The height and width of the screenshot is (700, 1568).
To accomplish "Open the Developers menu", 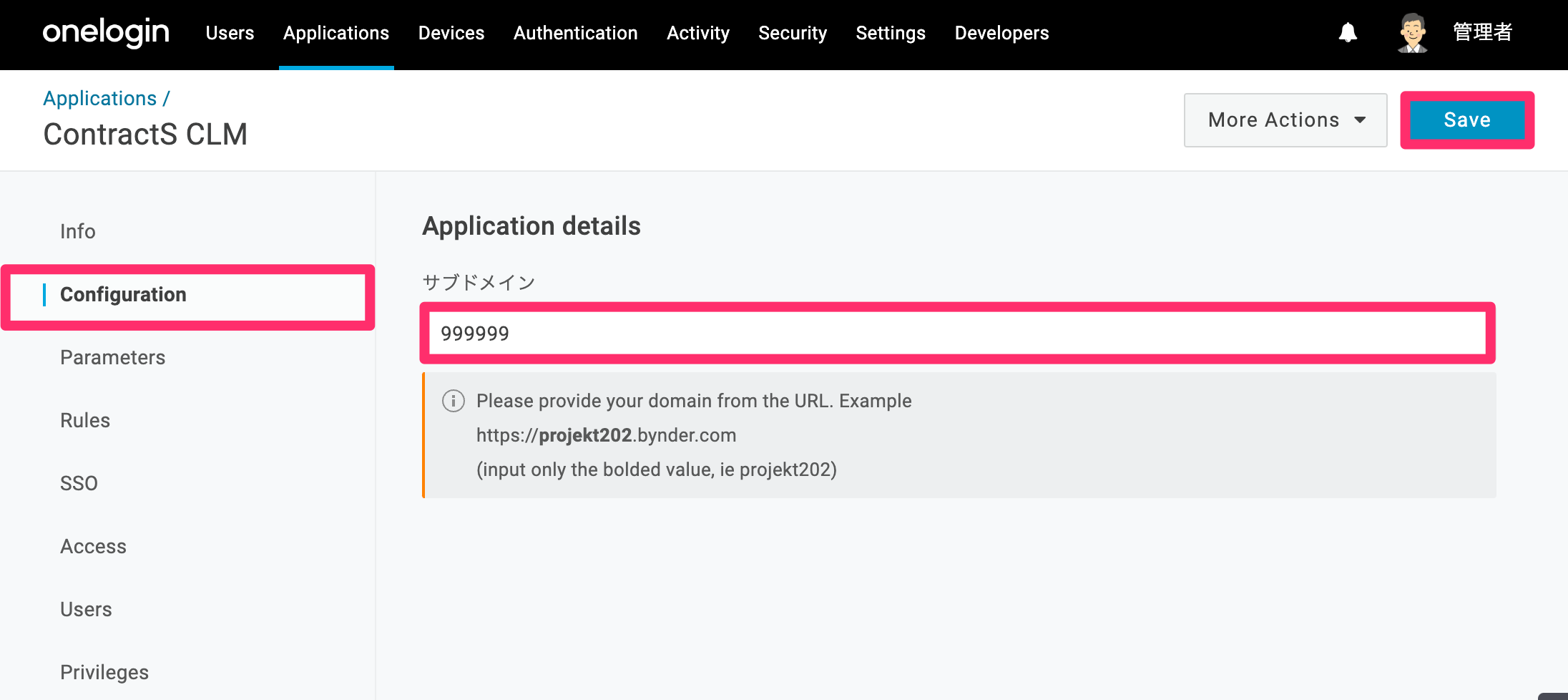I will tap(1001, 33).
